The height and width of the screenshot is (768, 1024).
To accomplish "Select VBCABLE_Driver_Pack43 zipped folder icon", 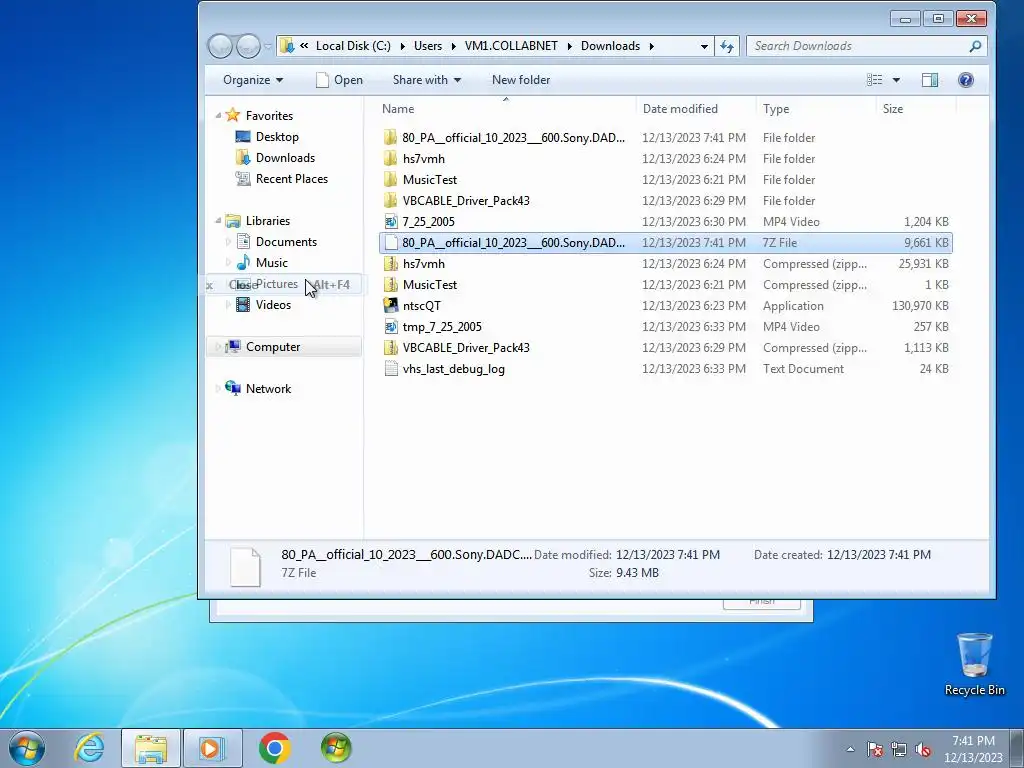I will coord(391,347).
